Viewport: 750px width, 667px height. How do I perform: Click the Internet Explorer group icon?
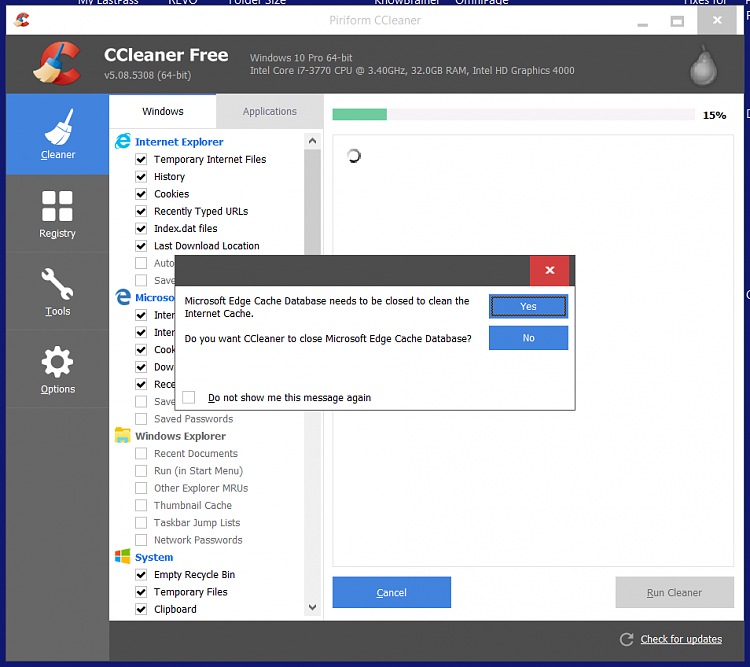pos(123,141)
